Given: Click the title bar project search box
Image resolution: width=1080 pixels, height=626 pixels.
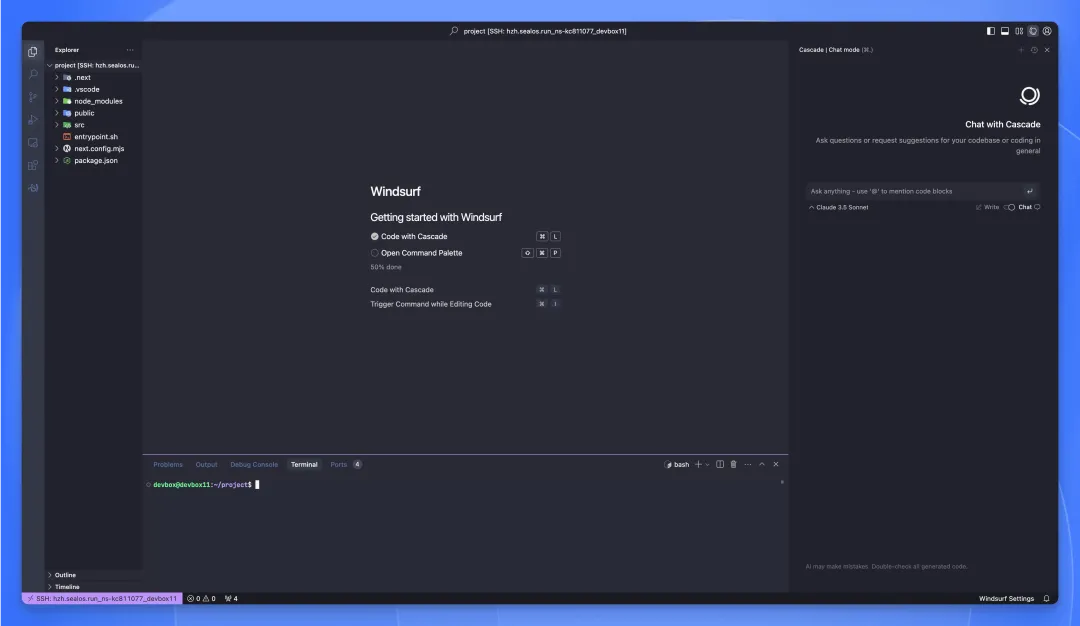Looking at the screenshot, I should [539, 31].
